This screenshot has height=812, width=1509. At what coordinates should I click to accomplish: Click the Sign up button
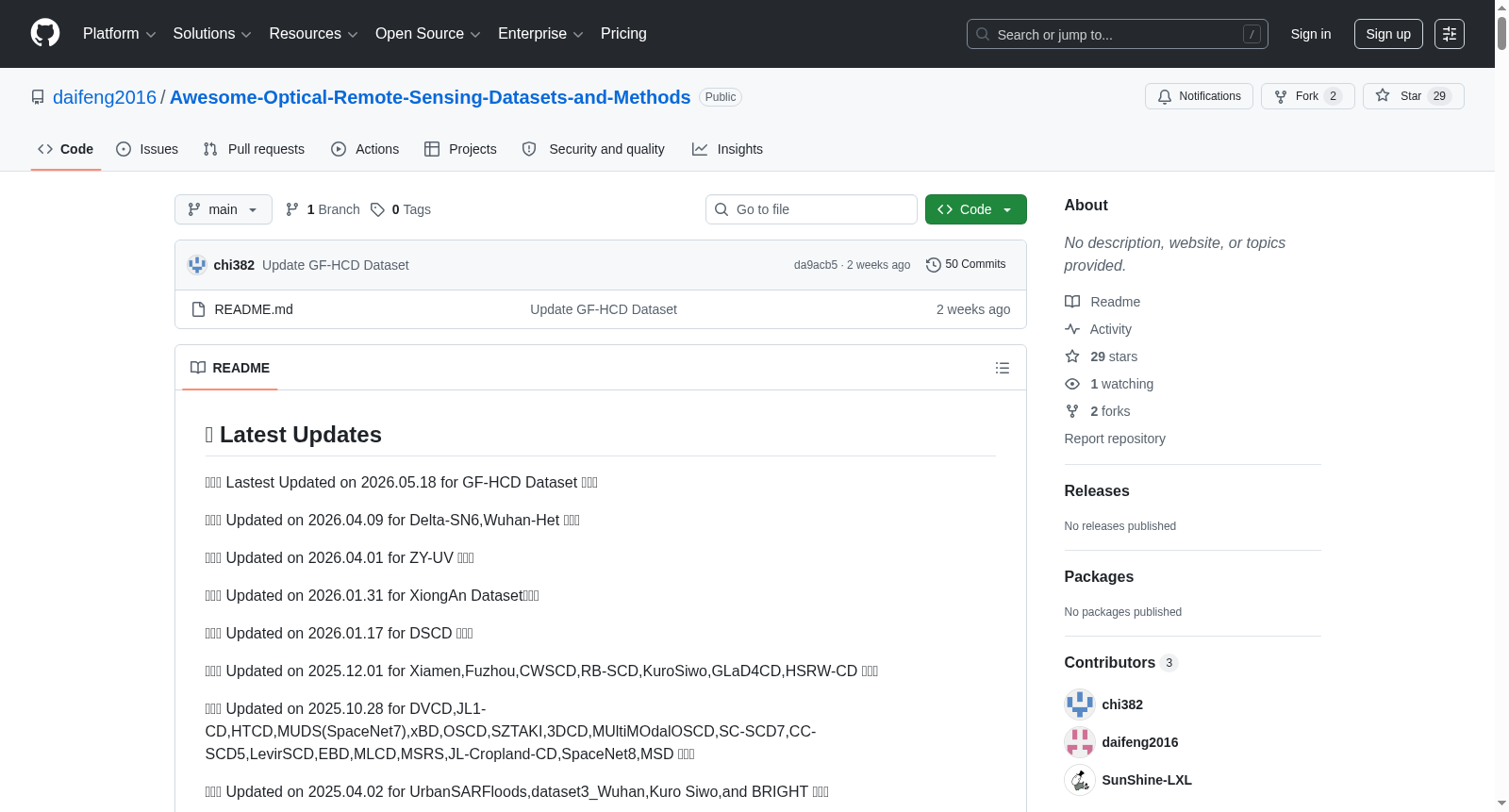(x=1388, y=34)
